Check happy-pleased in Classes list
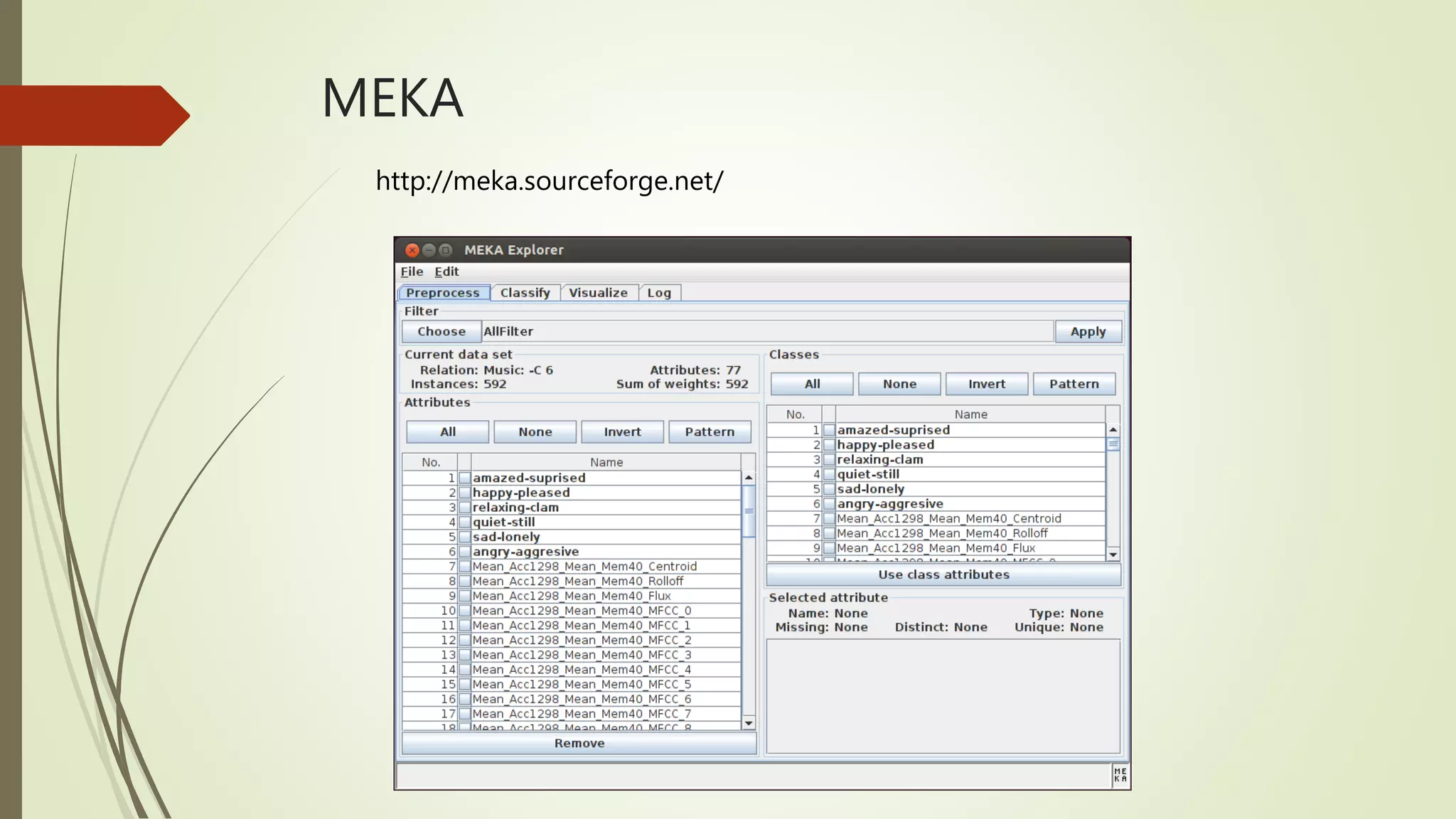Screen dimensions: 1456x819 pyautogui.click(x=829, y=445)
